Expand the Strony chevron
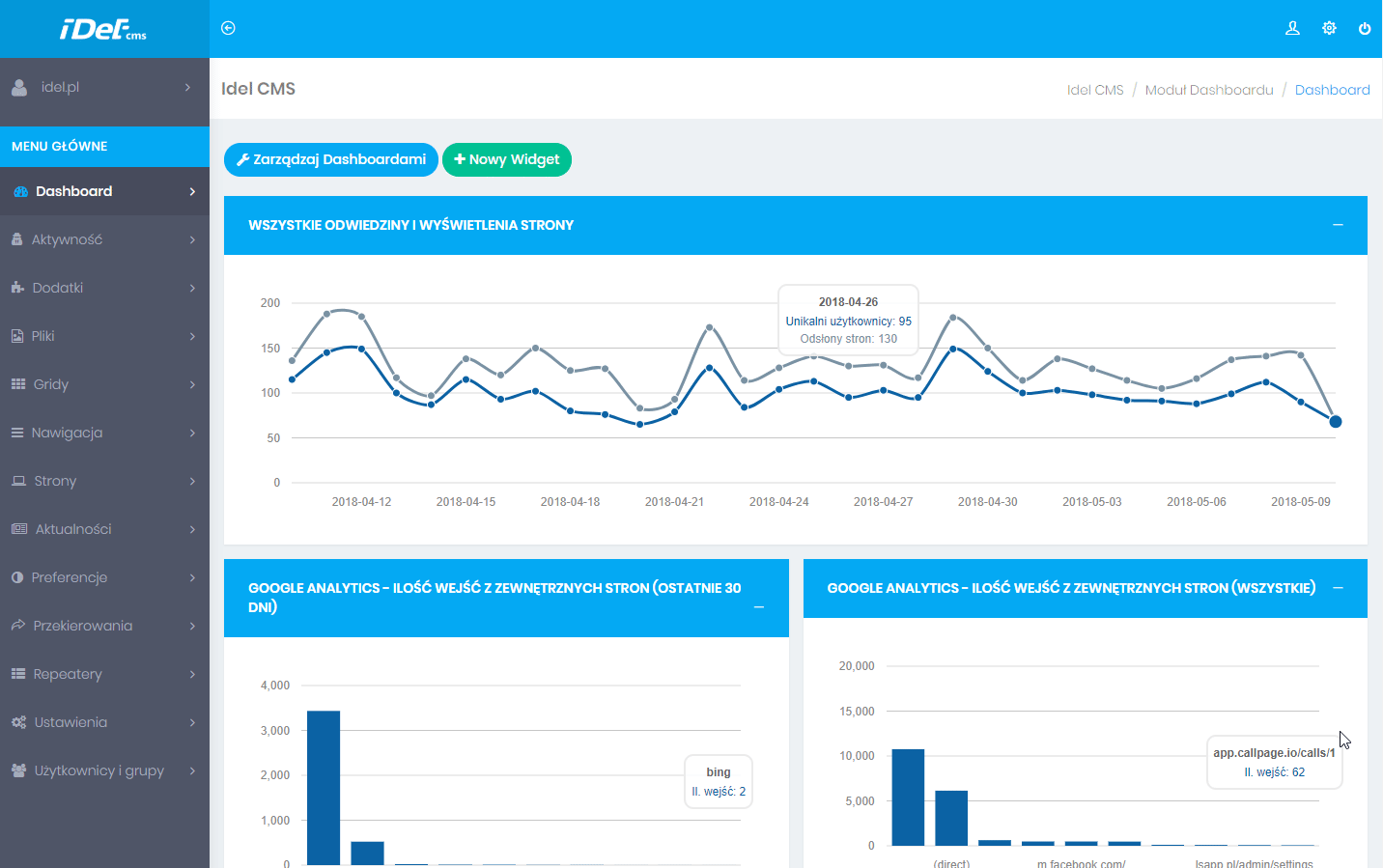The image size is (1383, 868). pyautogui.click(x=192, y=481)
